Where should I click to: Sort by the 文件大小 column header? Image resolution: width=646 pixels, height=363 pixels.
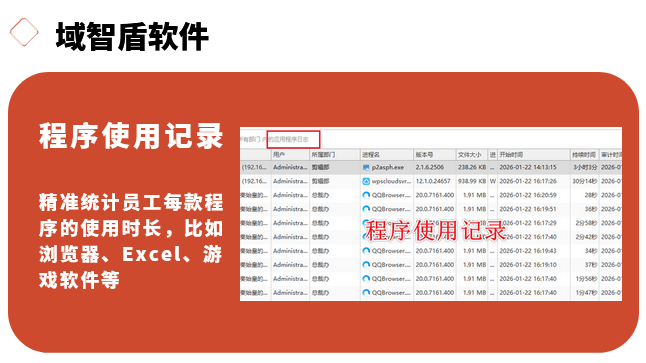(472, 155)
